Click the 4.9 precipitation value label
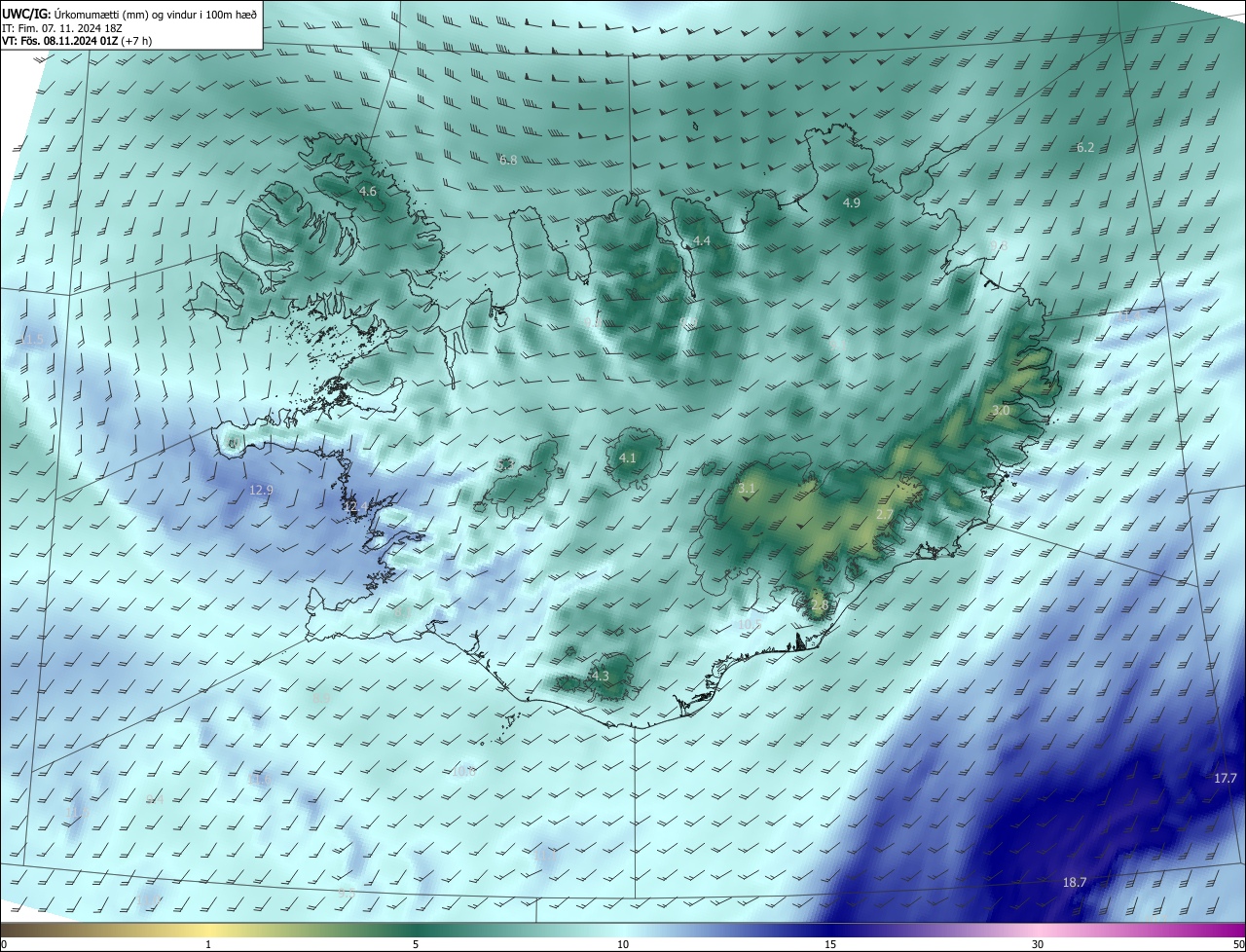1246x952 pixels. [852, 202]
